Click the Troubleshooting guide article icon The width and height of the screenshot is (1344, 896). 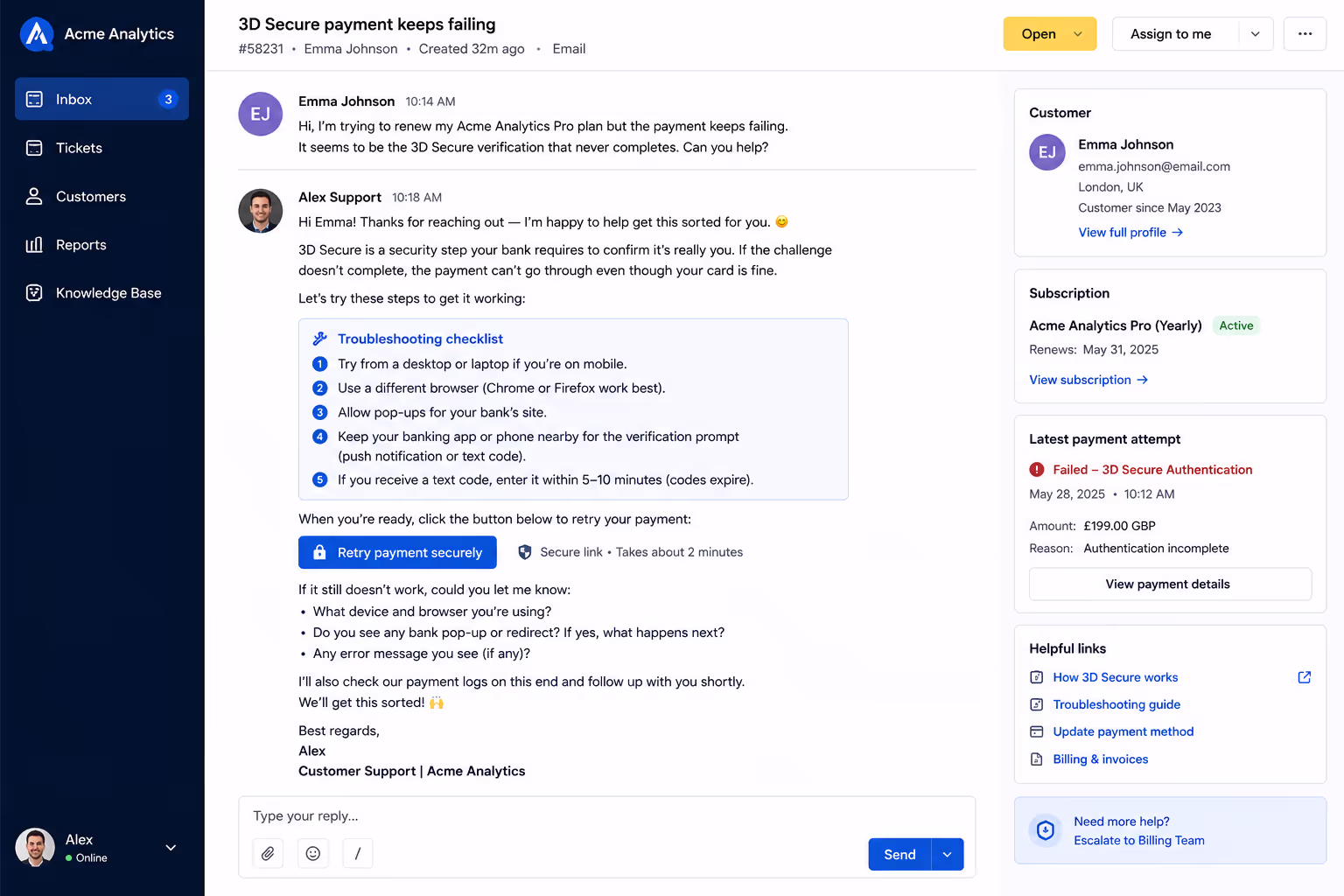point(1037,704)
